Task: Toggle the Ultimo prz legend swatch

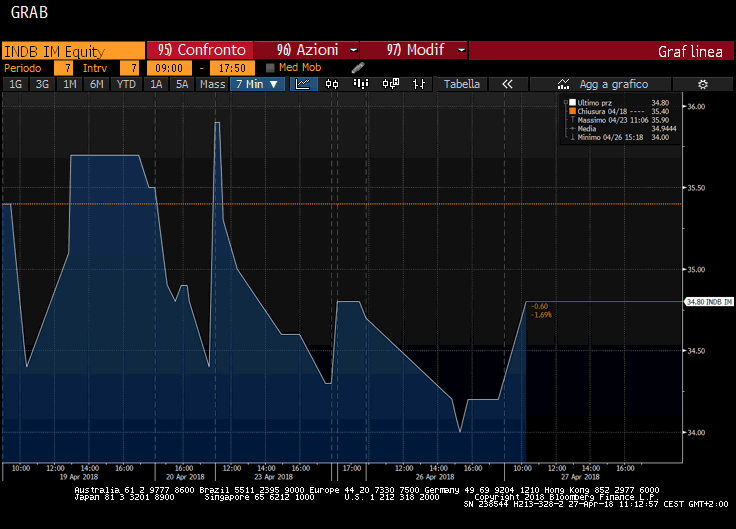Action: tap(571, 102)
